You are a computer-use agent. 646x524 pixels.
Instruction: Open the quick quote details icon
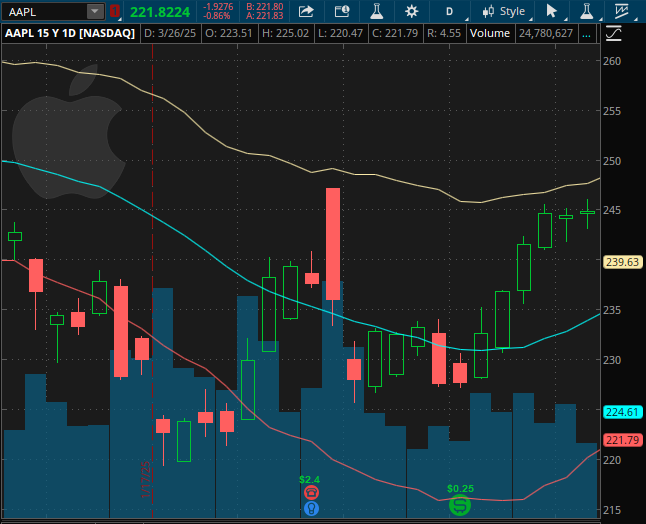click(342, 11)
